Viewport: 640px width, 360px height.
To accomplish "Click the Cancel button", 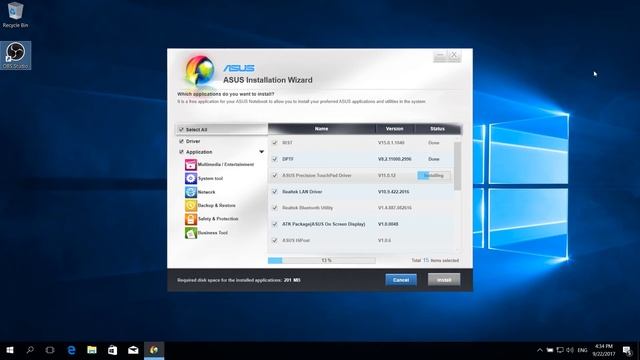I will pyautogui.click(x=401, y=280).
